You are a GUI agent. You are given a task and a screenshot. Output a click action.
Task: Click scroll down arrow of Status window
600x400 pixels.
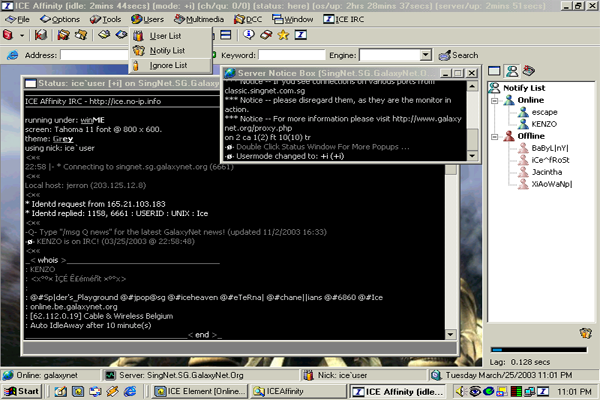point(450,335)
